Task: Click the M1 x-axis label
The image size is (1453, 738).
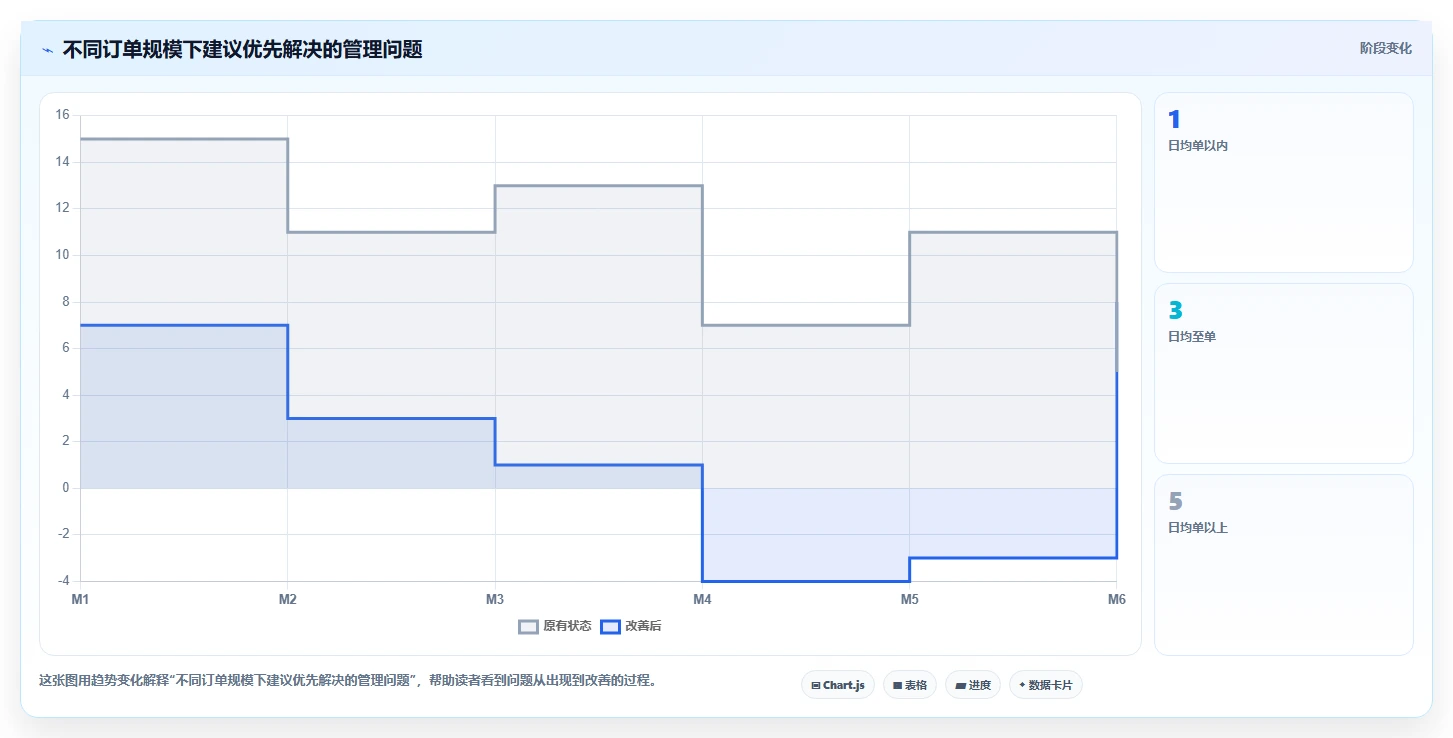Action: pos(80,599)
